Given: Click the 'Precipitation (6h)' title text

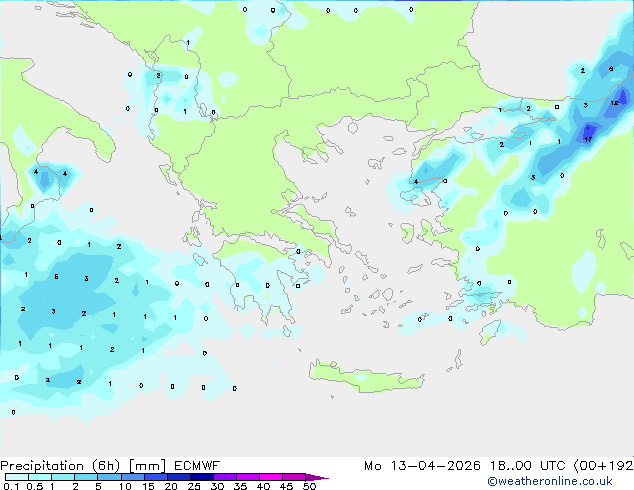Looking at the screenshot, I should tap(60, 466).
